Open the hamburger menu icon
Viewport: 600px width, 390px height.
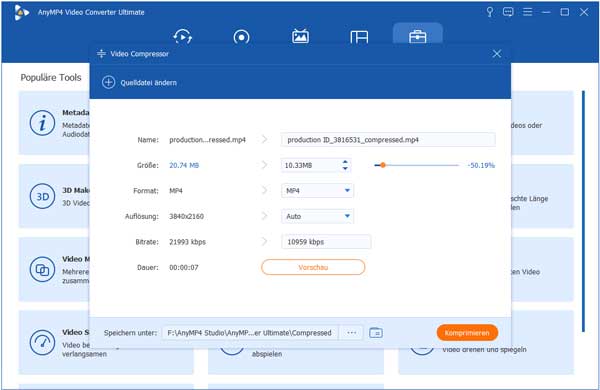[527, 12]
